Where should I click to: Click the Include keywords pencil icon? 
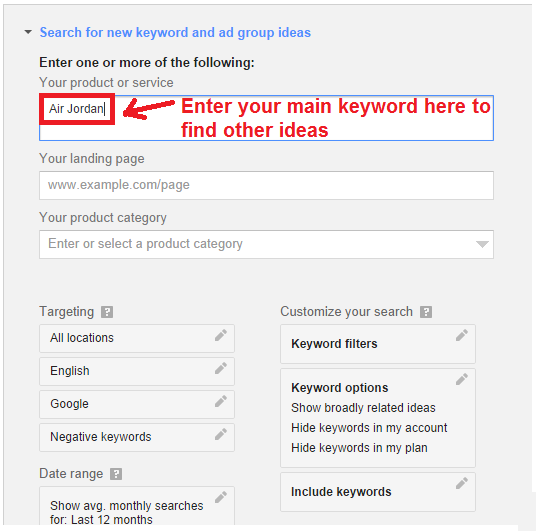(x=461, y=483)
